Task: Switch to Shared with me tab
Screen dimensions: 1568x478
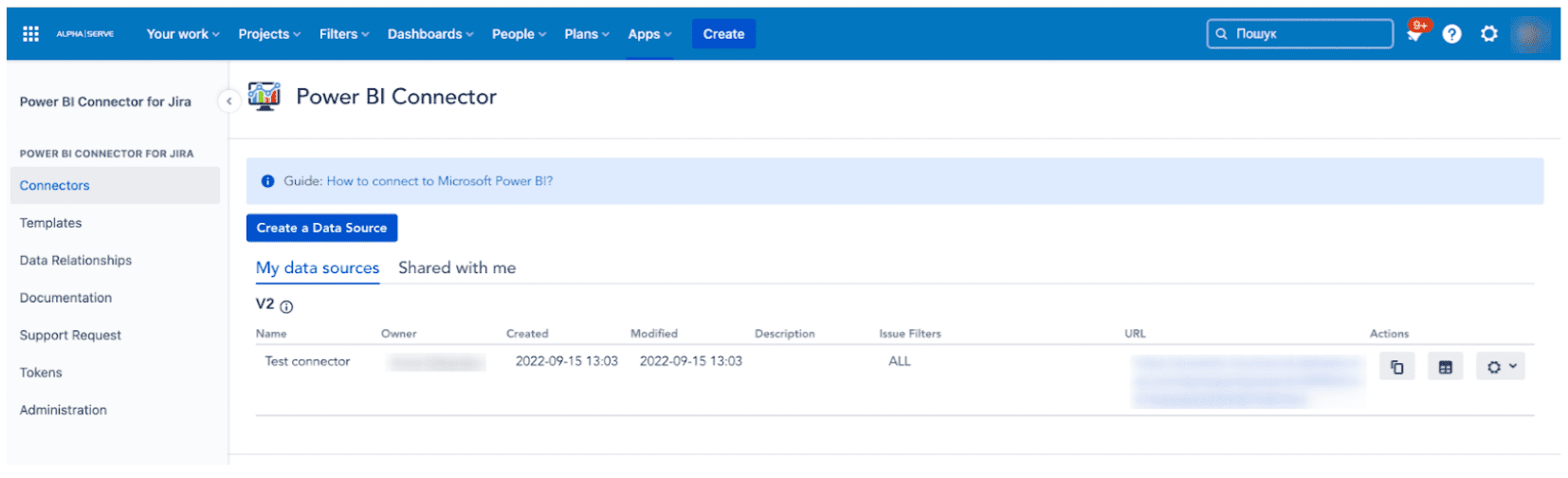Action: tap(457, 268)
